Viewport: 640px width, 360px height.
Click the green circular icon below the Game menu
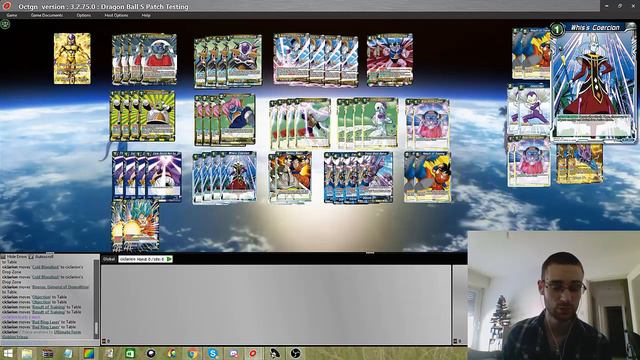click(x=5, y=24)
